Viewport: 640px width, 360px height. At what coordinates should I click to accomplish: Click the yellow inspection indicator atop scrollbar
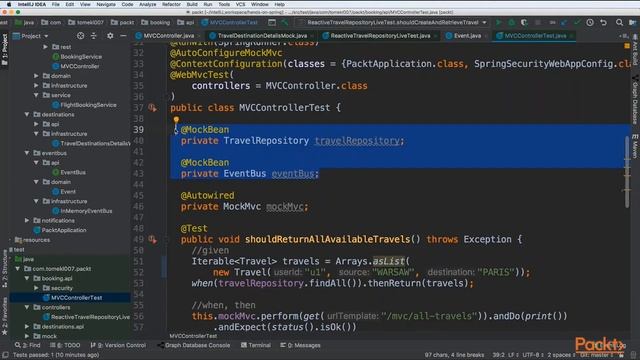(627, 46)
